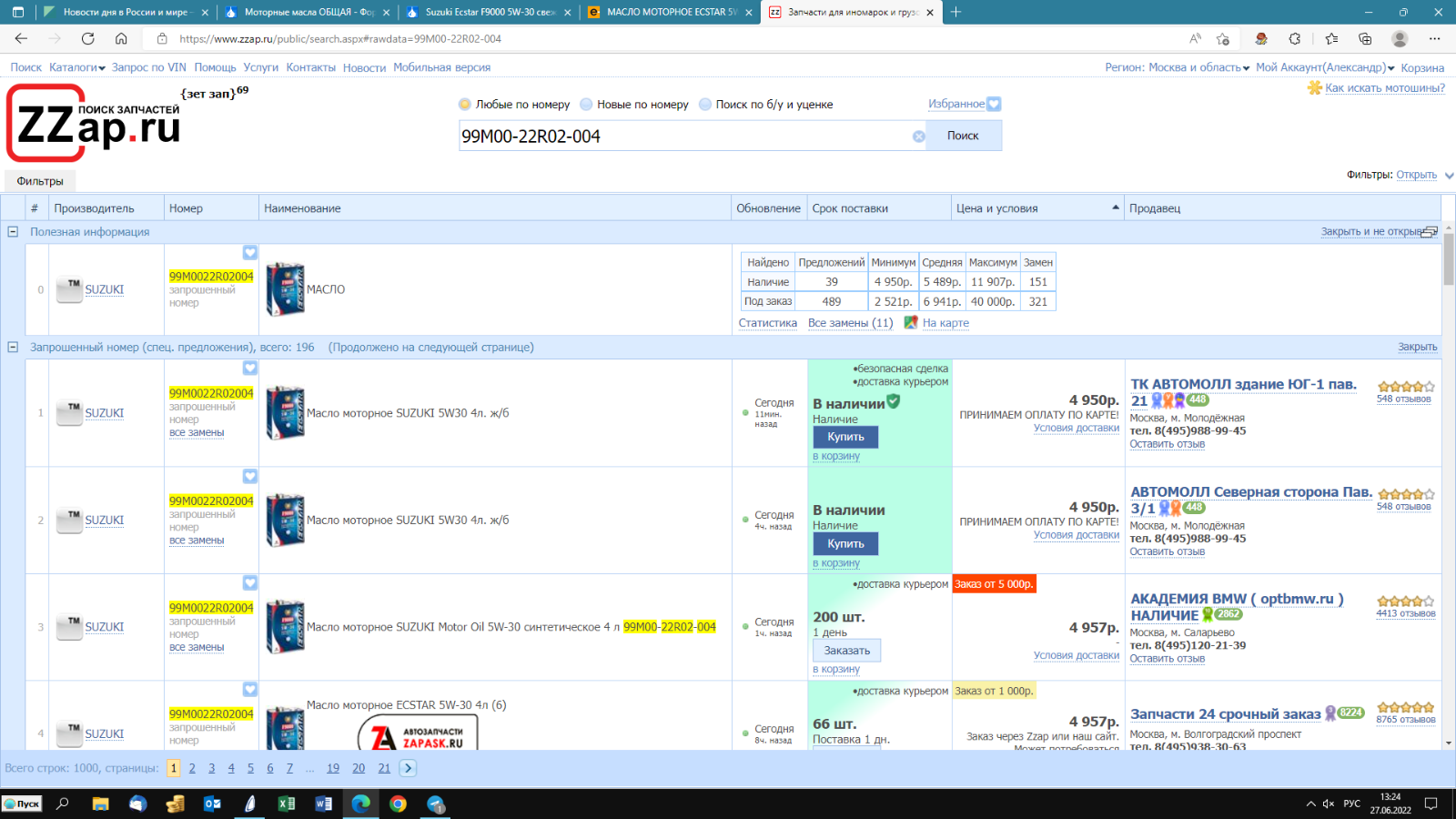1456x819 pixels.
Task: Open favorites arrow in row 0 number cell
Action: [x=250, y=252]
